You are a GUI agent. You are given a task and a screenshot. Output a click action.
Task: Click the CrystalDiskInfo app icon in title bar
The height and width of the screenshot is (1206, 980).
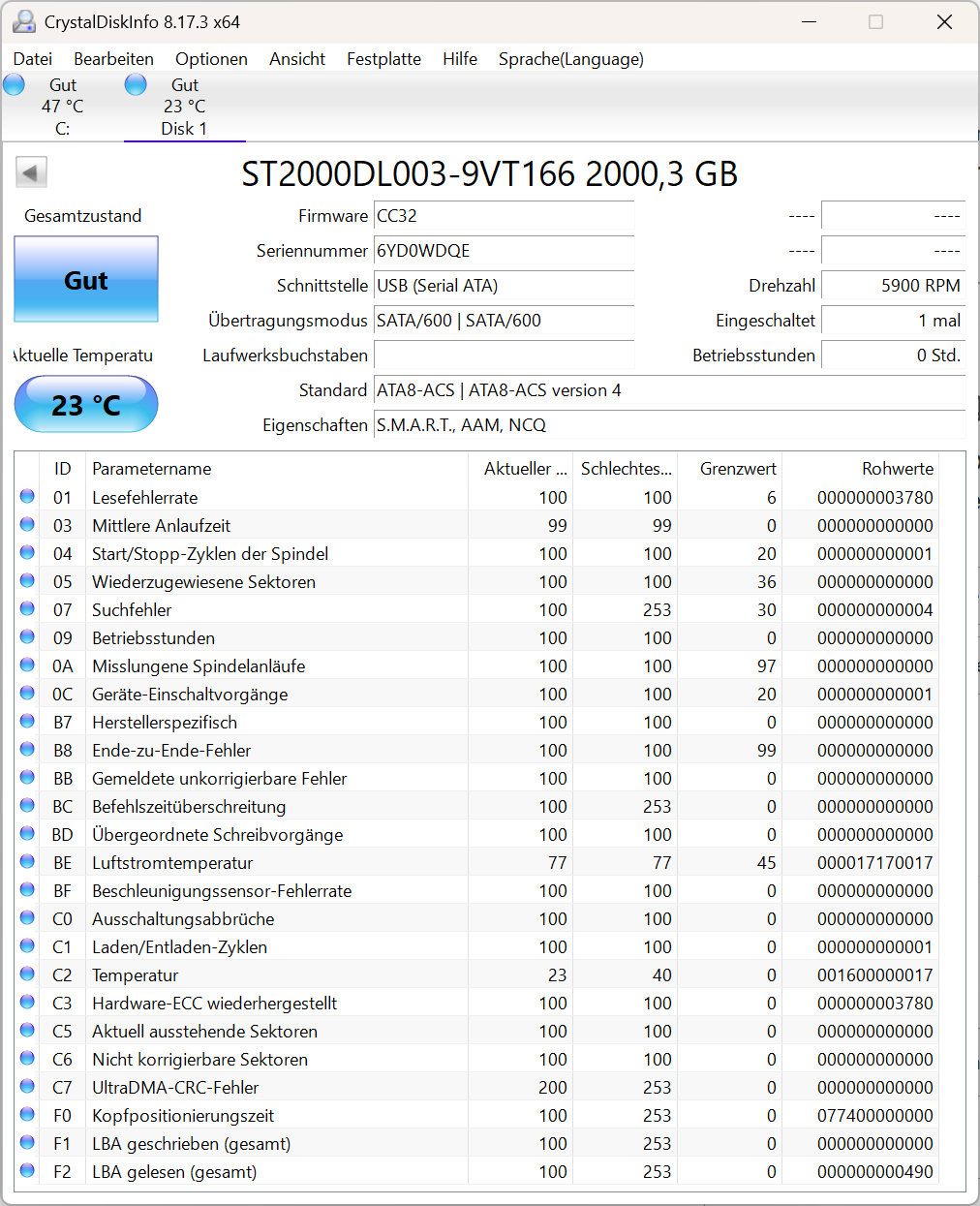point(24,21)
